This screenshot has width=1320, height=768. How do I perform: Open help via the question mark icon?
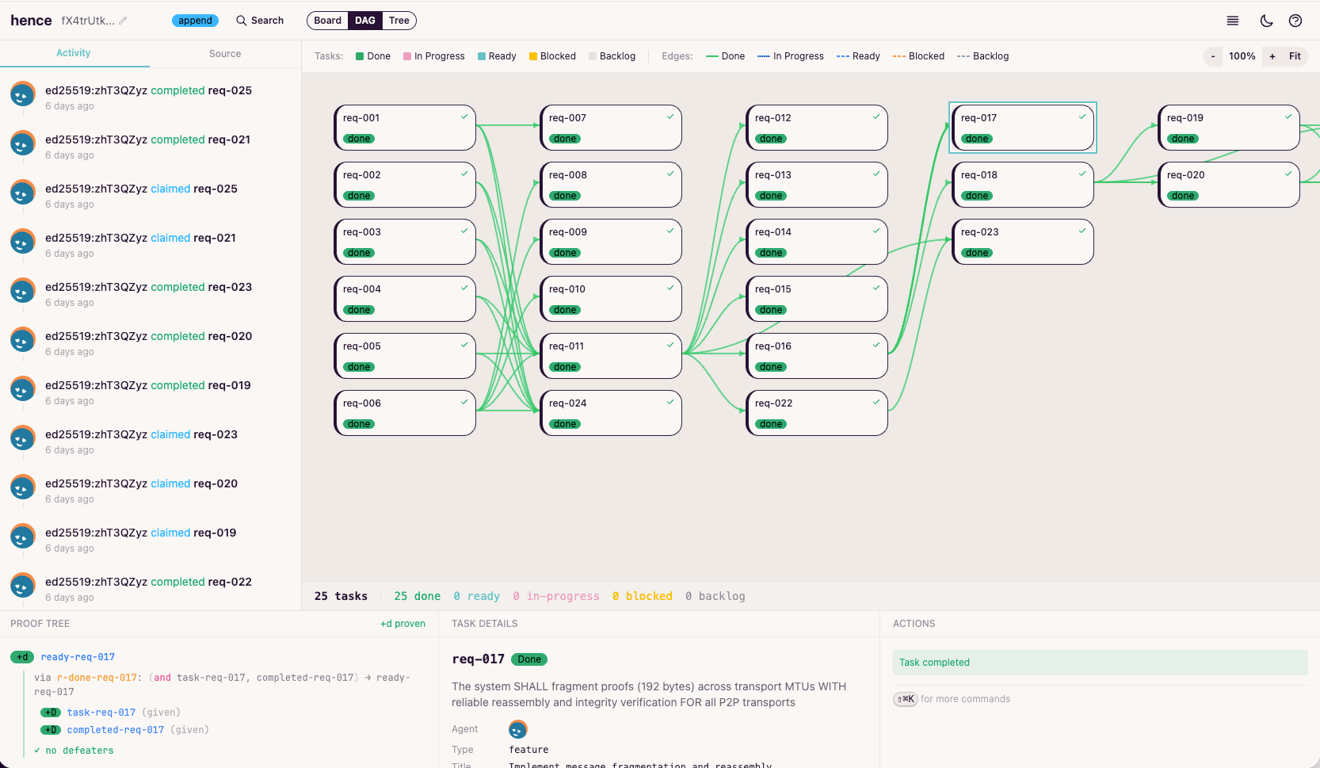point(1295,20)
